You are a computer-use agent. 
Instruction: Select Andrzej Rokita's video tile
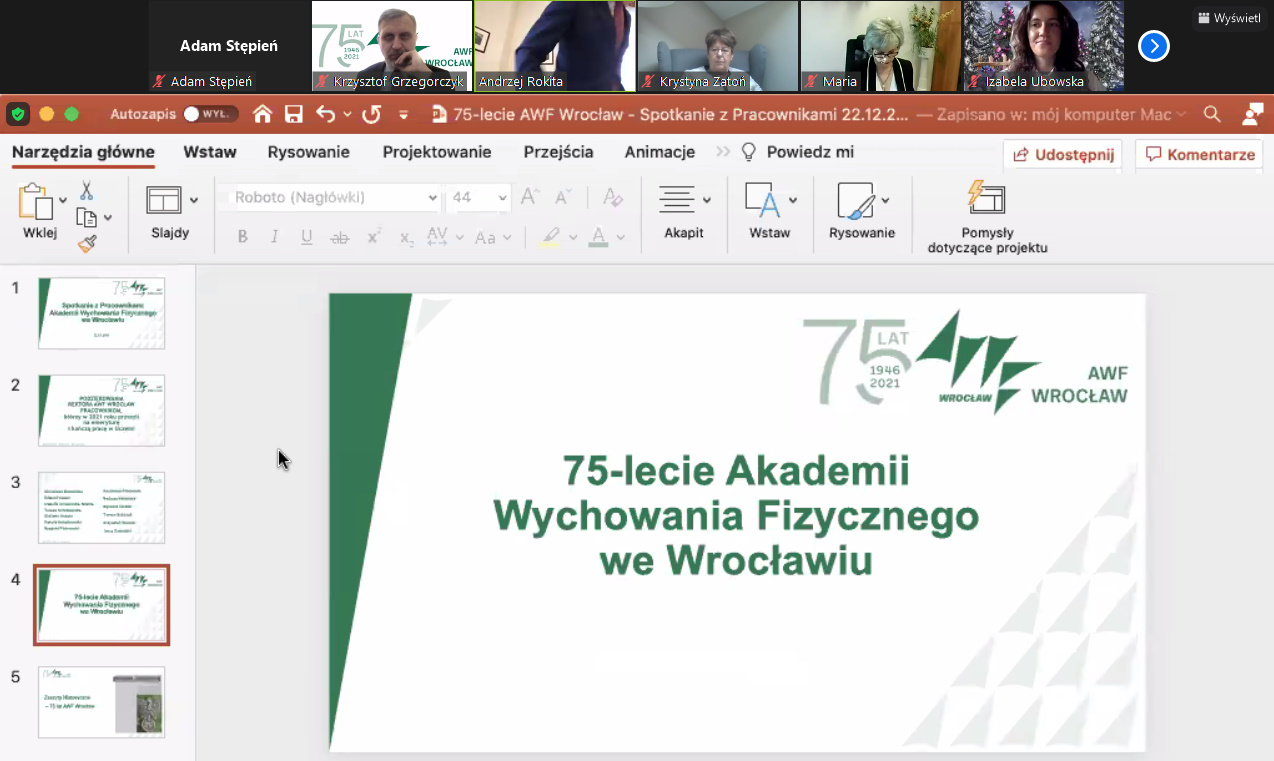tap(554, 46)
